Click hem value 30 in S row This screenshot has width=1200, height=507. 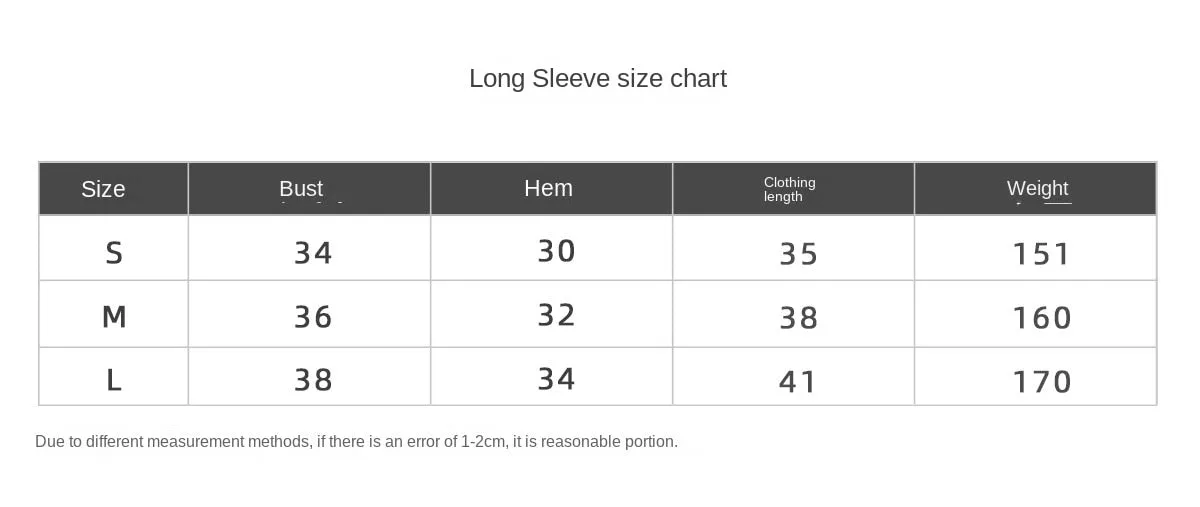tap(556, 250)
